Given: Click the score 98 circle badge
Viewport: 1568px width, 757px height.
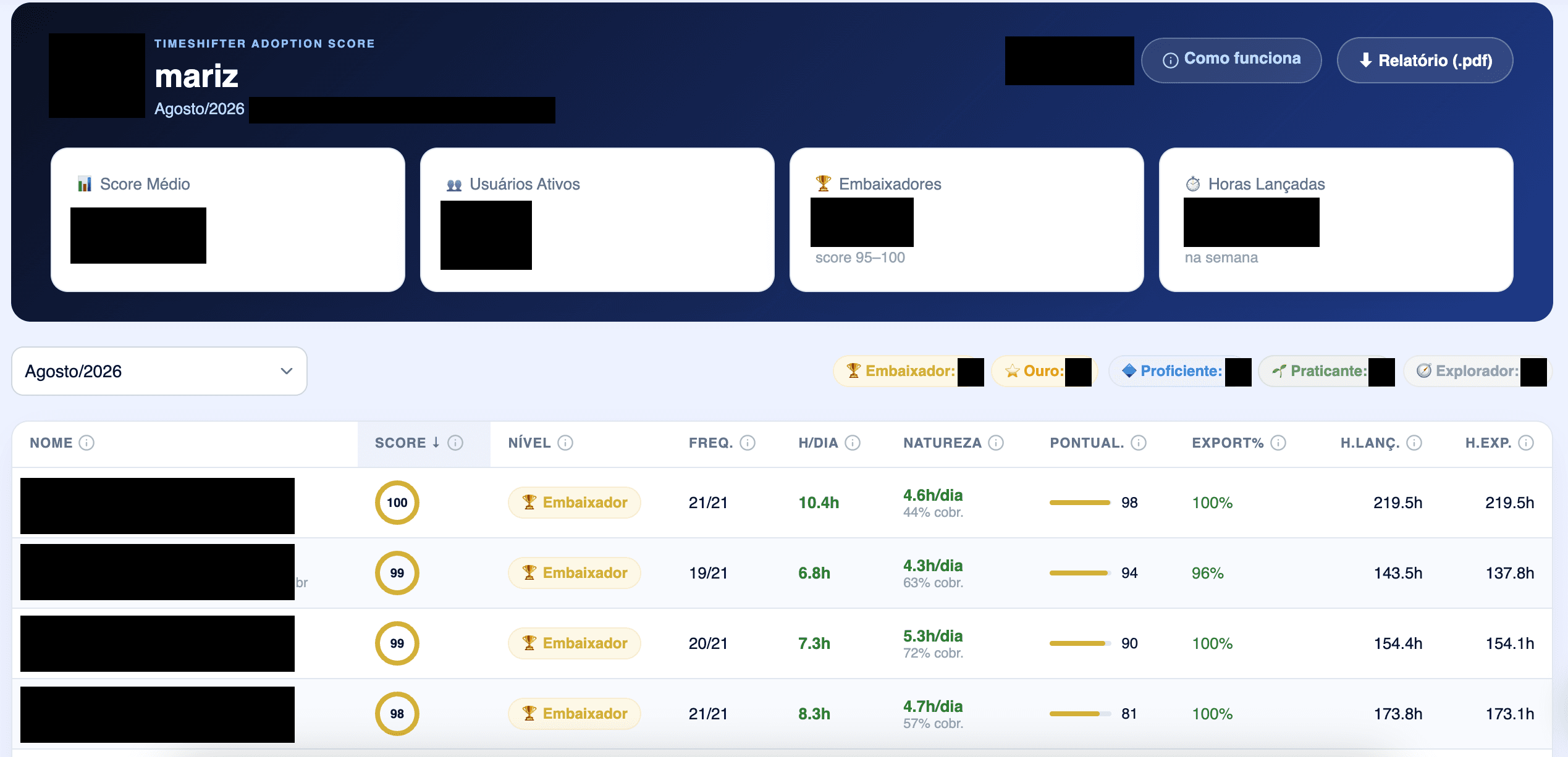Looking at the screenshot, I should coord(397,714).
